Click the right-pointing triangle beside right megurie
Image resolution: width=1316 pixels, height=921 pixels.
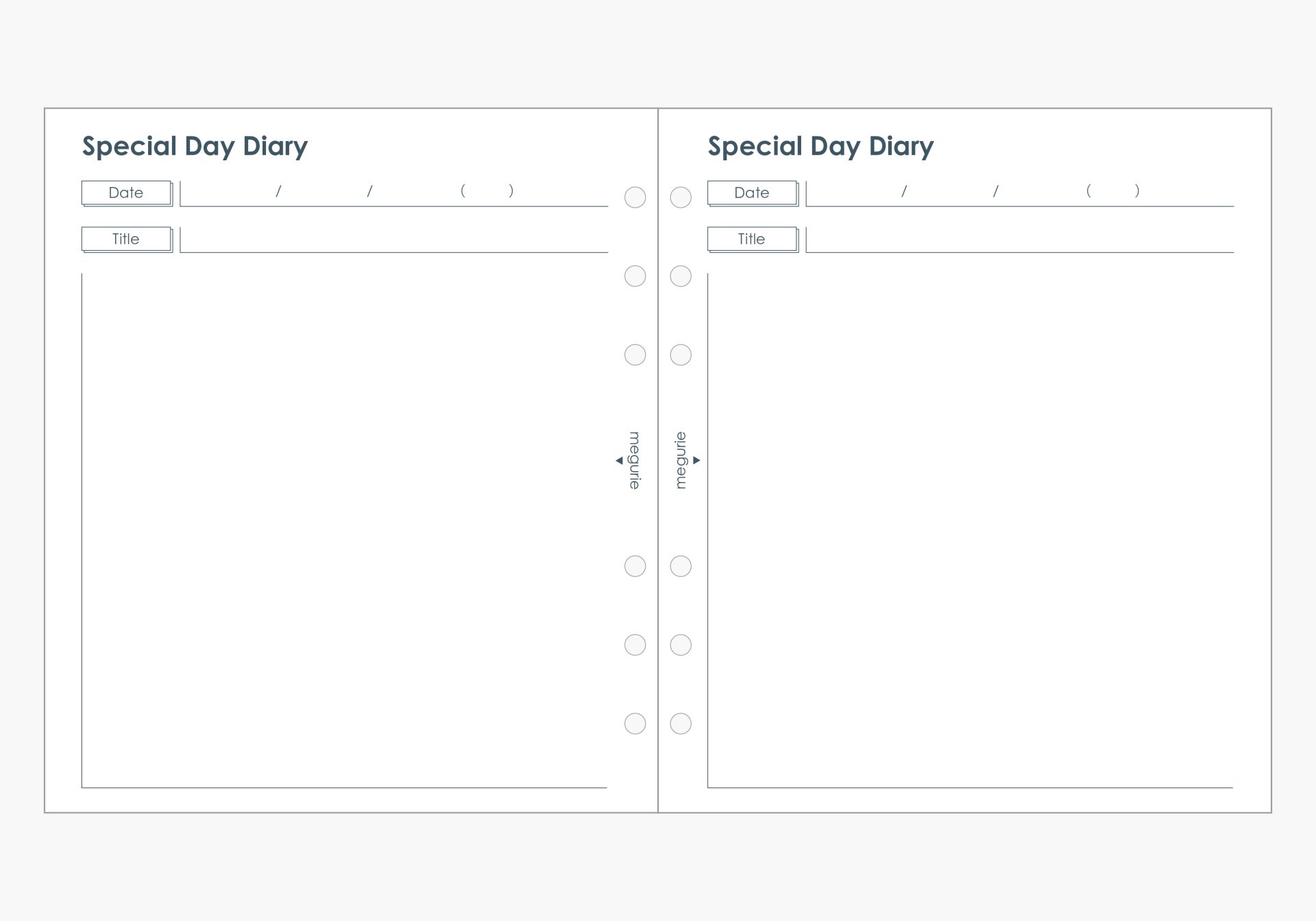[x=696, y=460]
